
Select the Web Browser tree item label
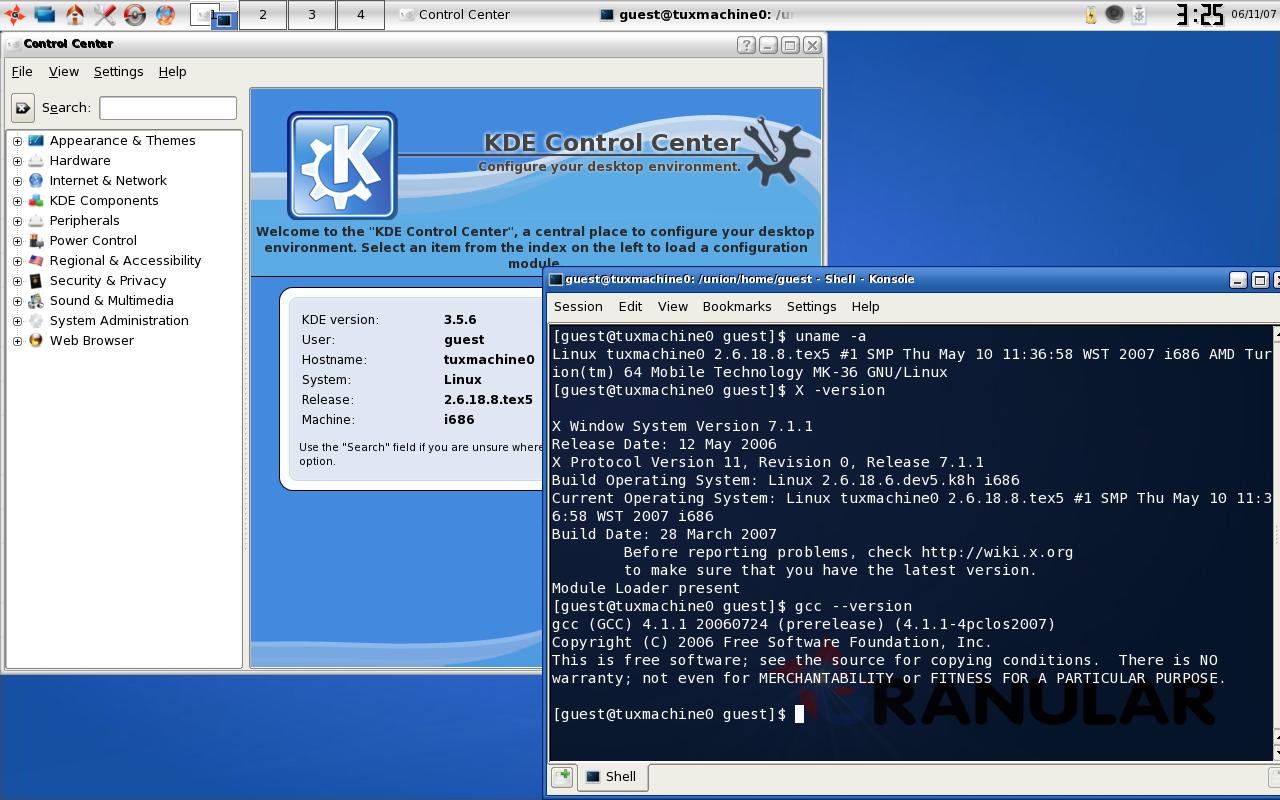[92, 340]
